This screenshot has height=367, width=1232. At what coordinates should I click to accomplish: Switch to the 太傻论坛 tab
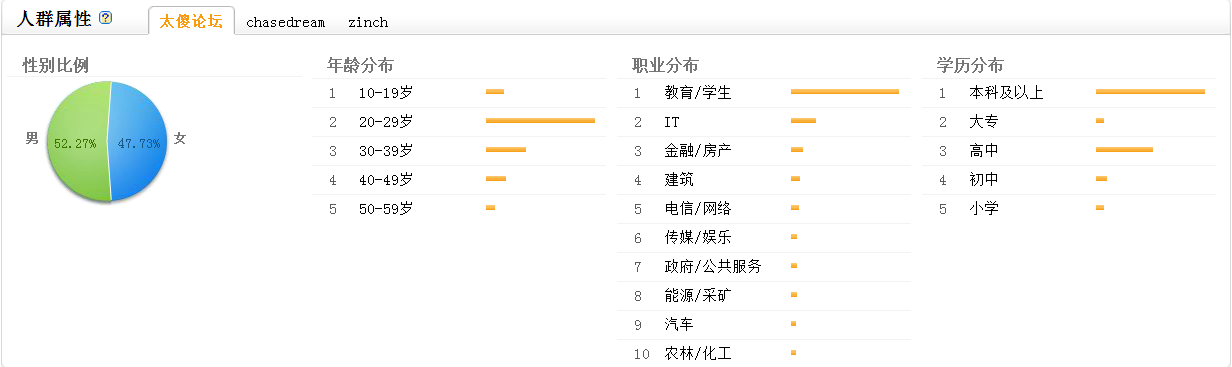coord(191,21)
